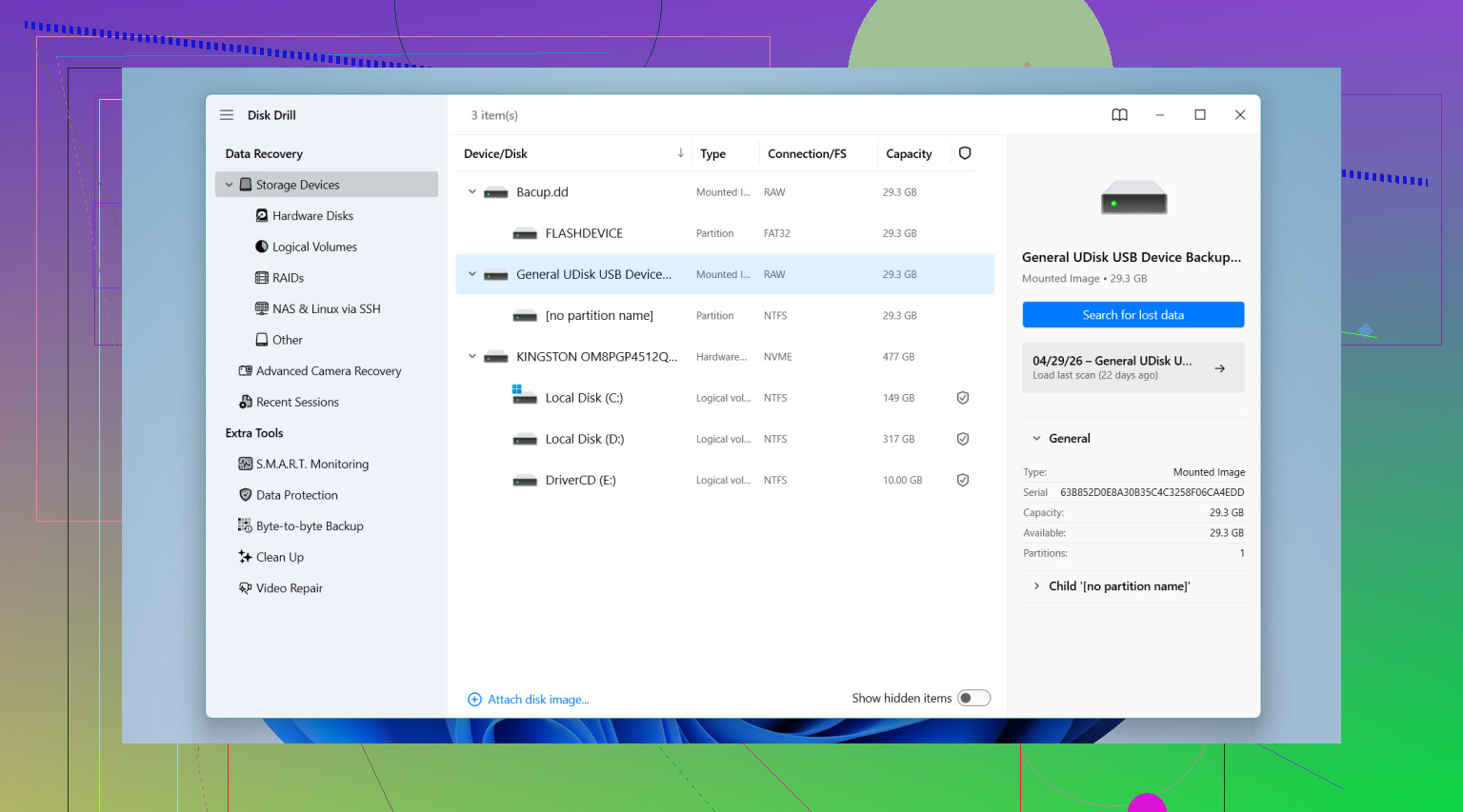Viewport: 1463px width, 812px height.
Task: Click the sort arrow in Device/Disk header
Action: tap(681, 153)
